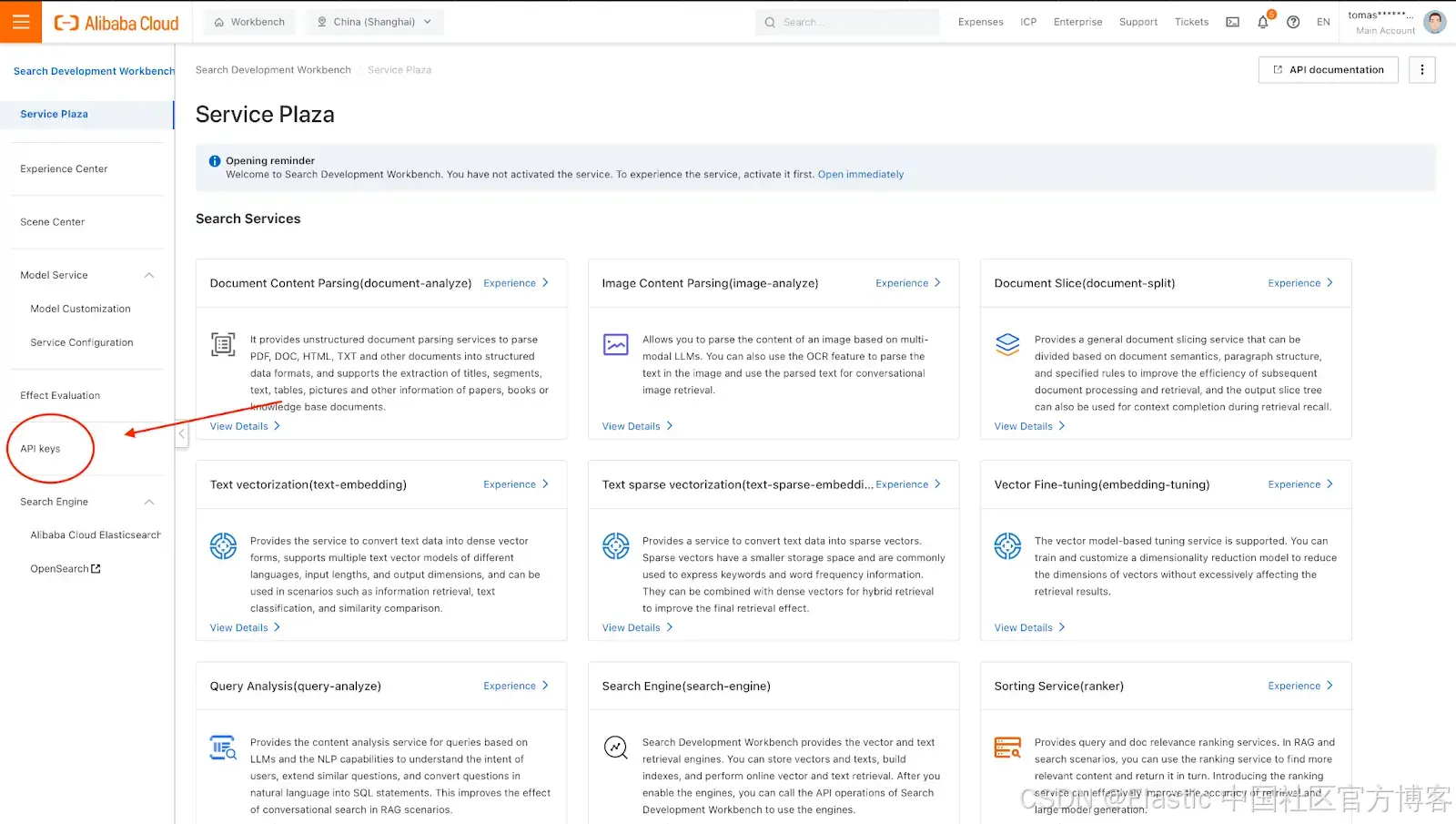Open the Cloud Shell terminal icon
This screenshot has width=1456, height=824.
click(1232, 22)
